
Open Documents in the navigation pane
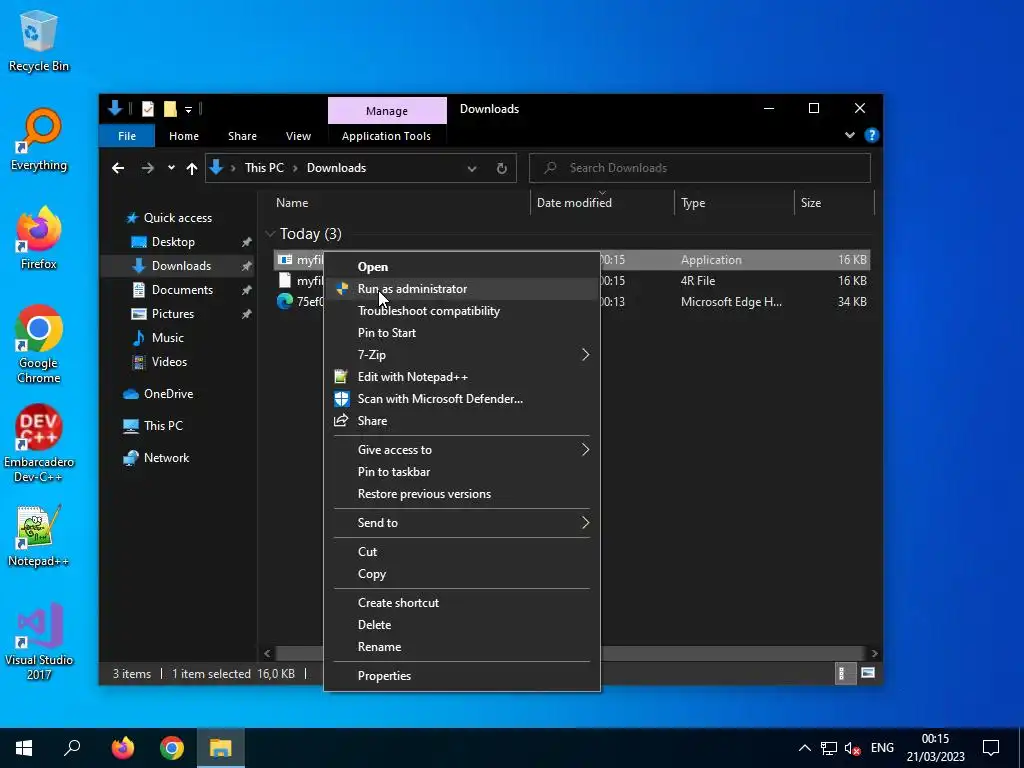click(182, 289)
